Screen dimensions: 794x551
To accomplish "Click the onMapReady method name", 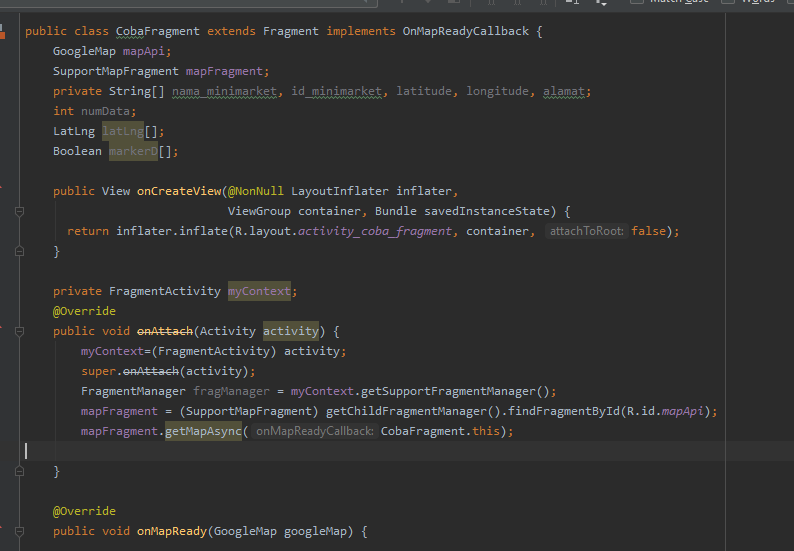I will pyautogui.click(x=172, y=531).
